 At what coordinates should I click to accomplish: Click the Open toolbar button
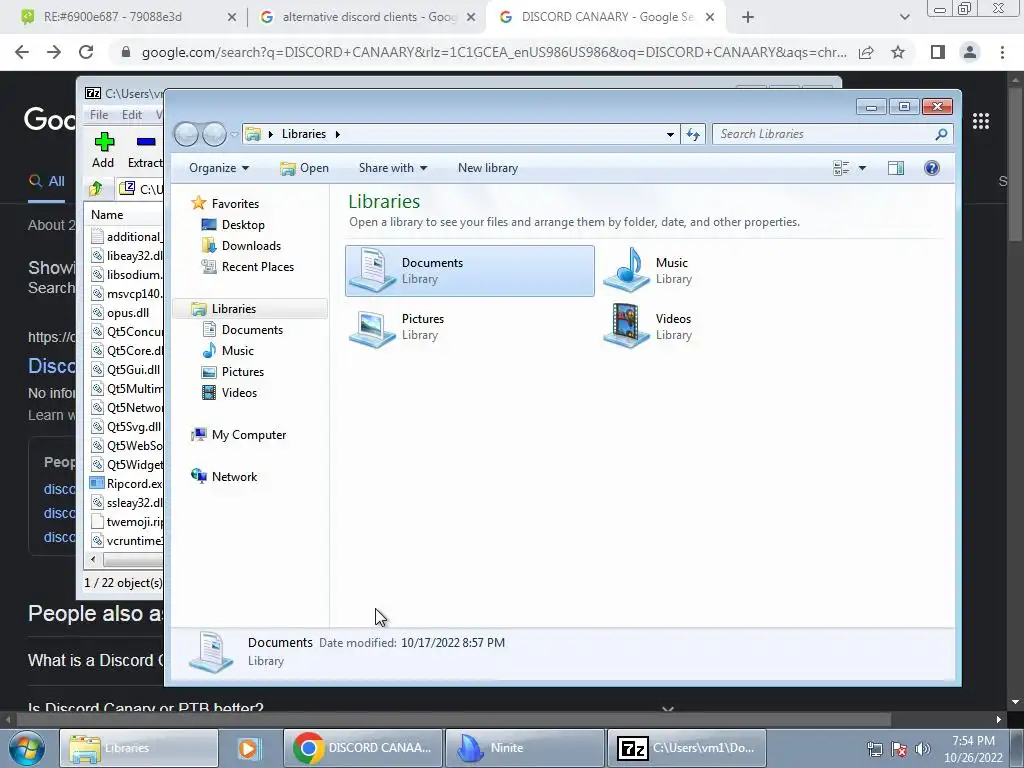point(304,168)
